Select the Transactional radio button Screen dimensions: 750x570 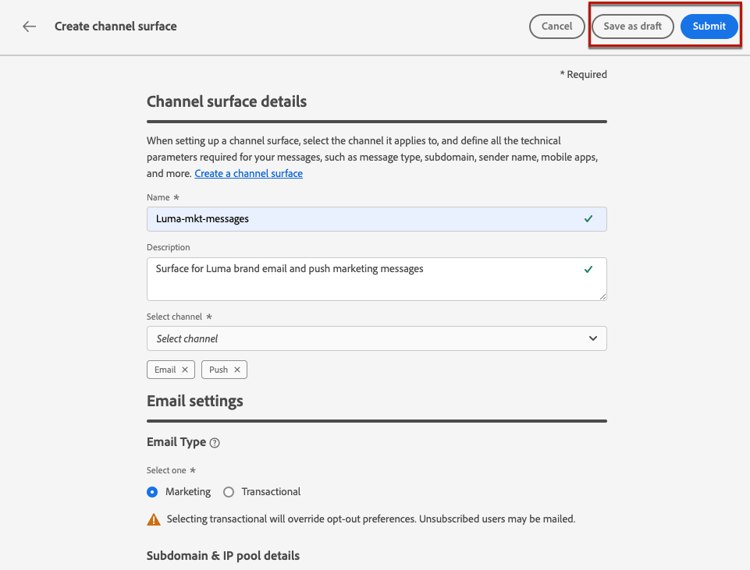click(x=229, y=492)
